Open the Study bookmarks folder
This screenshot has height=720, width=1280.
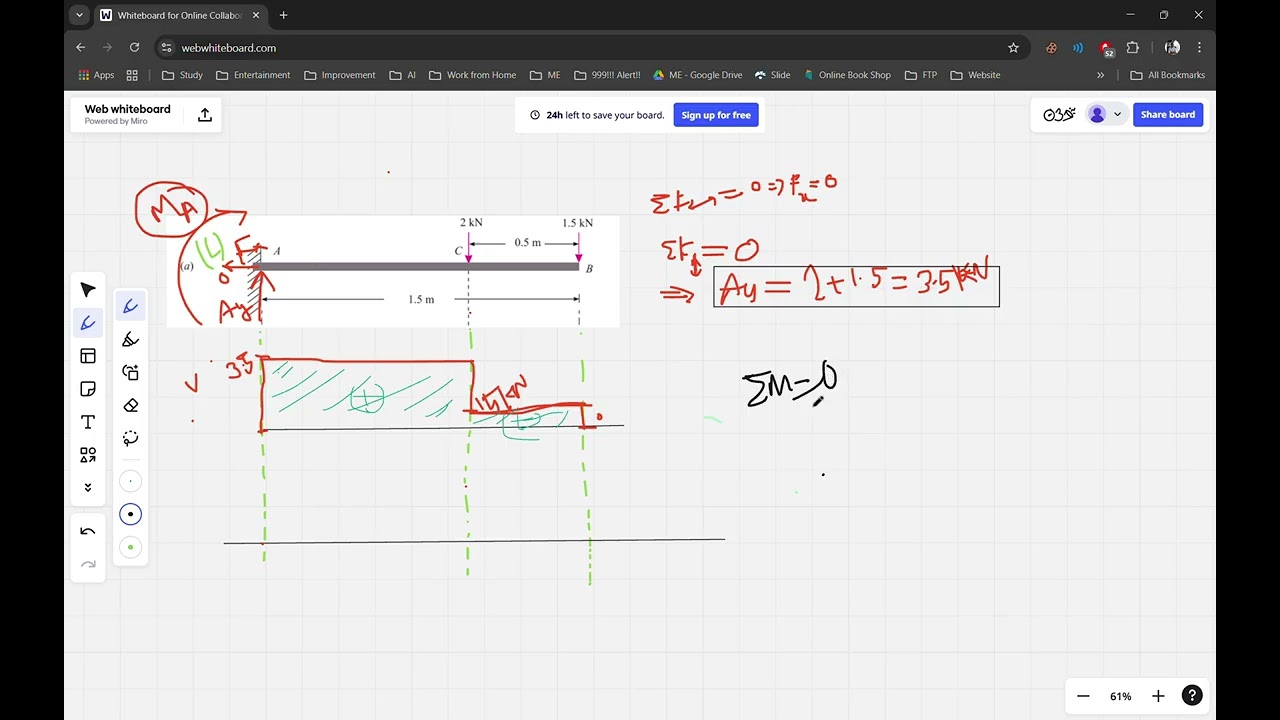[182, 75]
